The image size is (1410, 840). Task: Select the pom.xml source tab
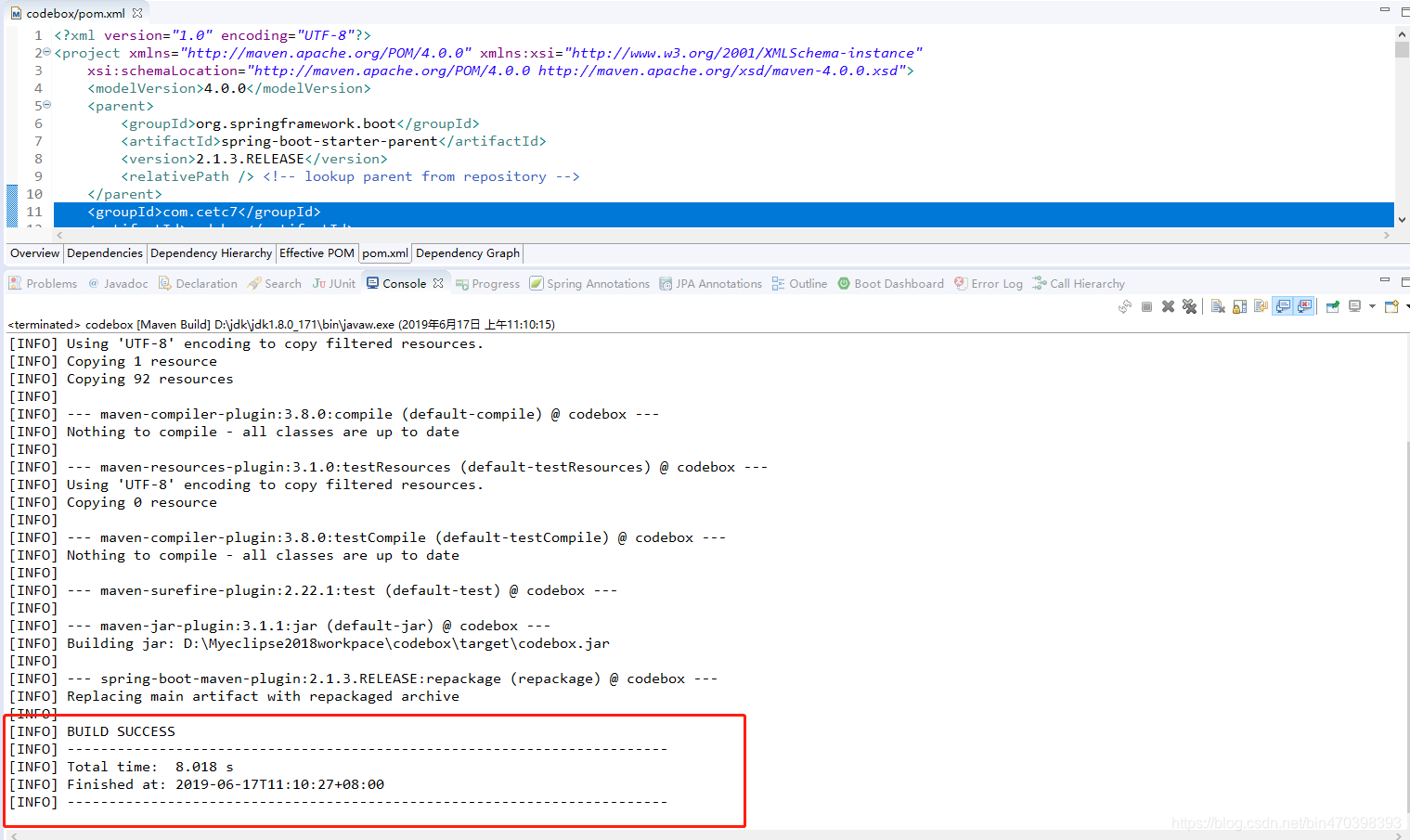pos(385,253)
